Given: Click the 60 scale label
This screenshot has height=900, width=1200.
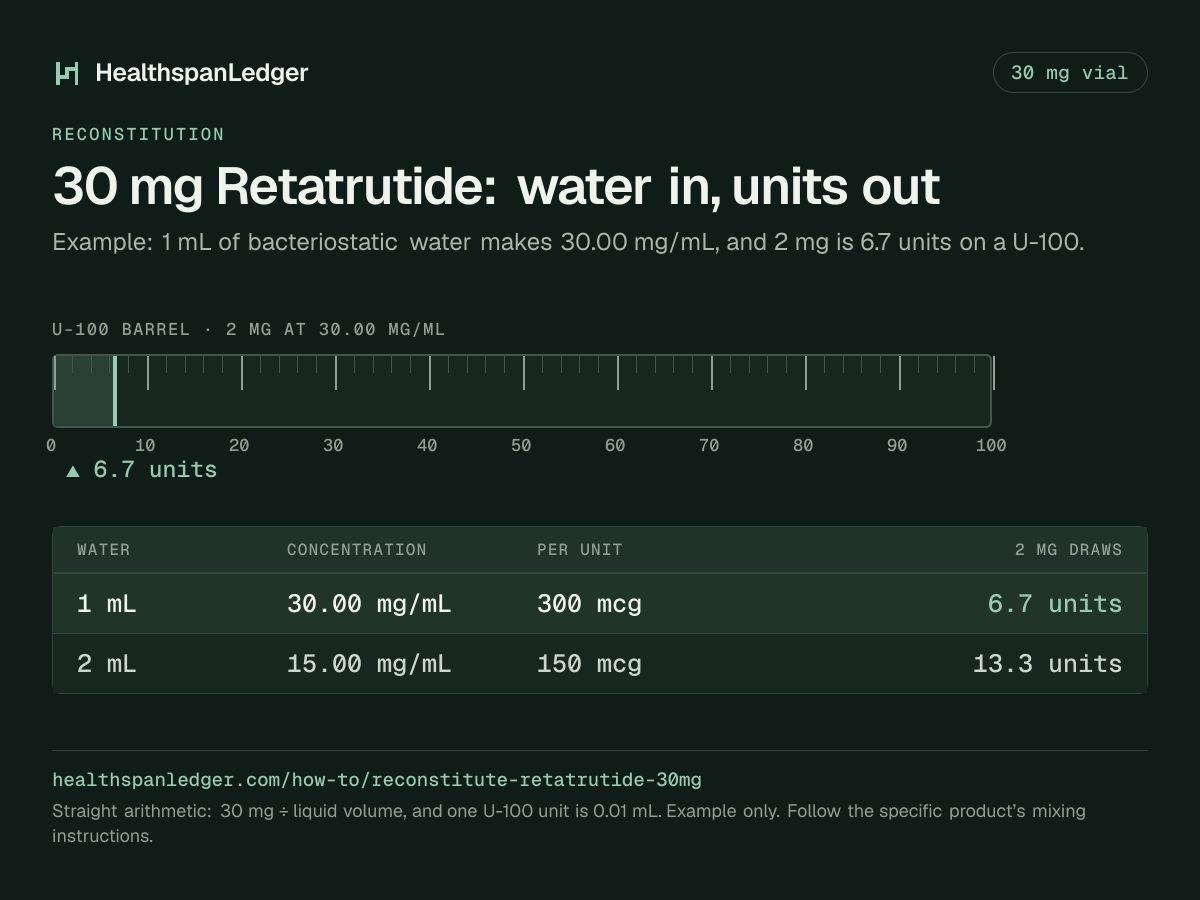Looking at the screenshot, I should pyautogui.click(x=615, y=445).
